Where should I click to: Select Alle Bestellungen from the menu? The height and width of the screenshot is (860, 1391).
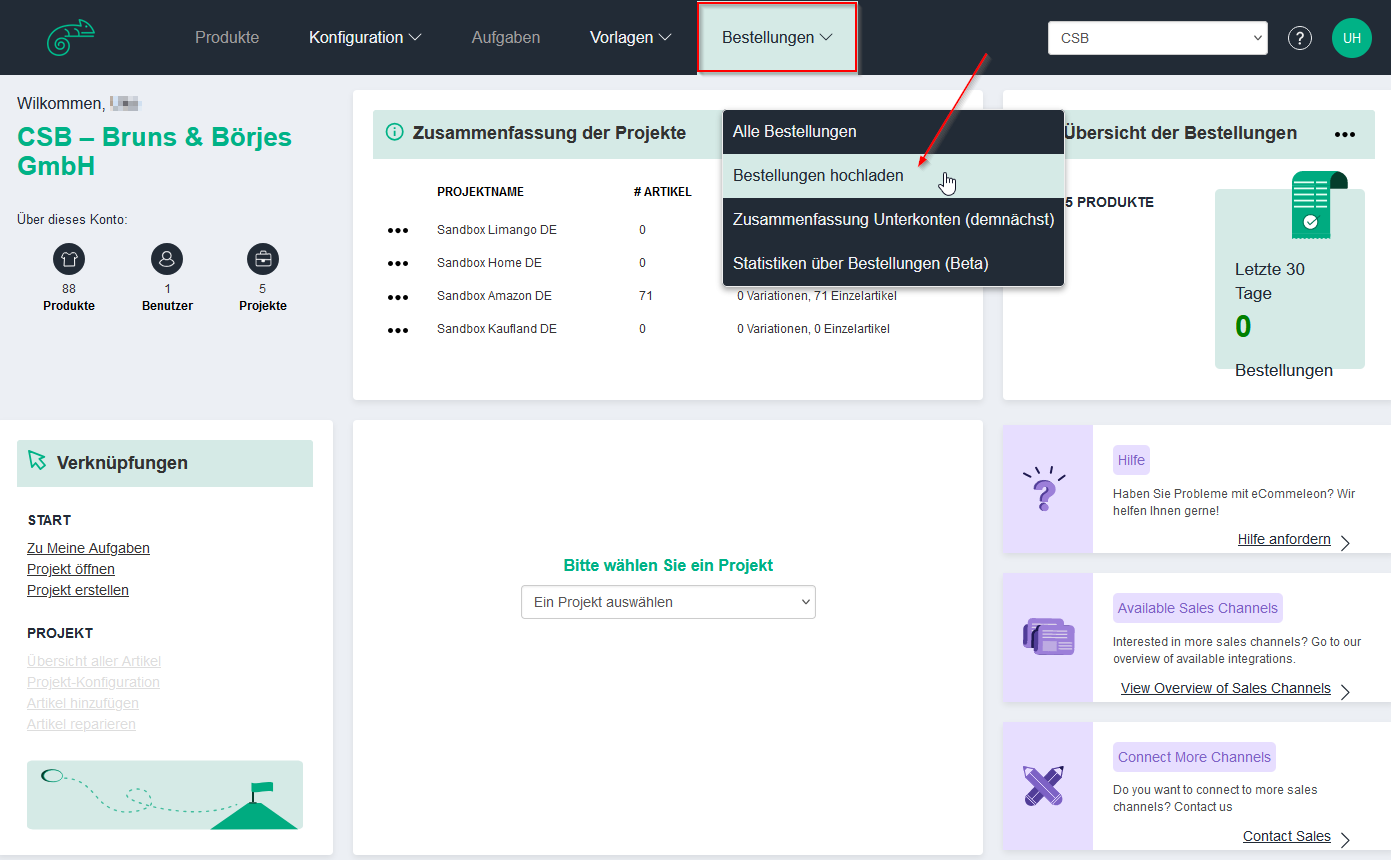[x=893, y=132]
